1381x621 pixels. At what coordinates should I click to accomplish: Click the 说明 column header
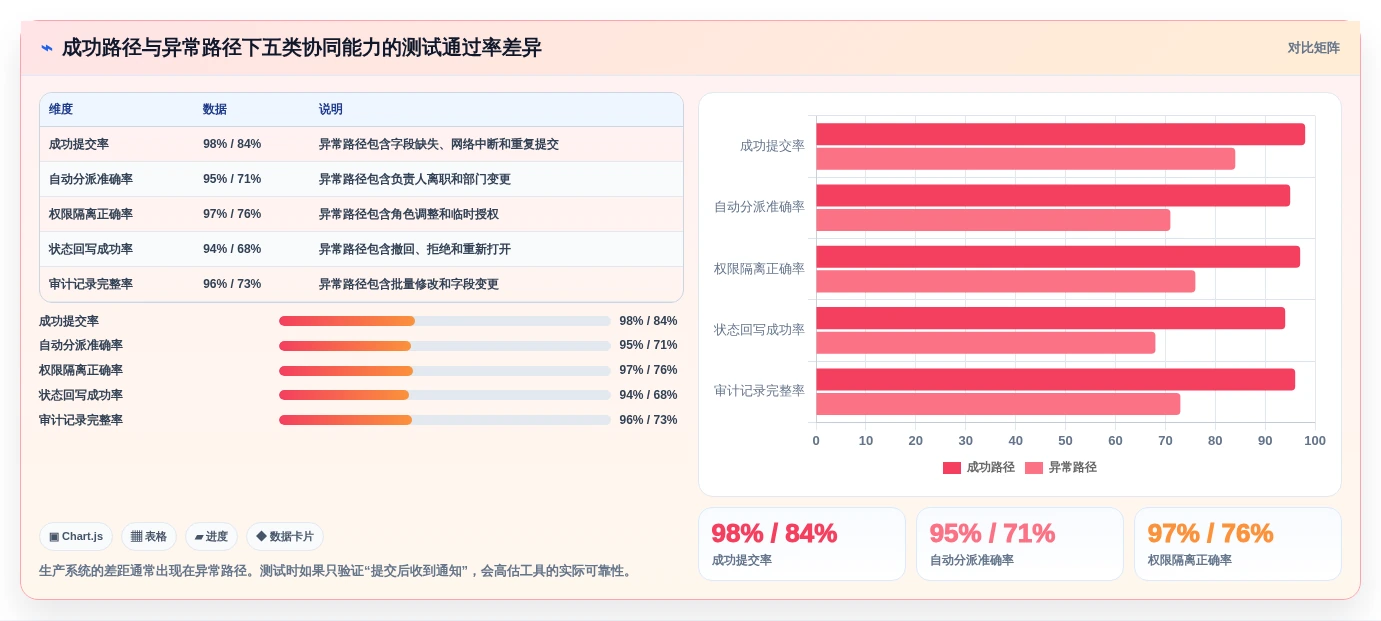(x=331, y=109)
